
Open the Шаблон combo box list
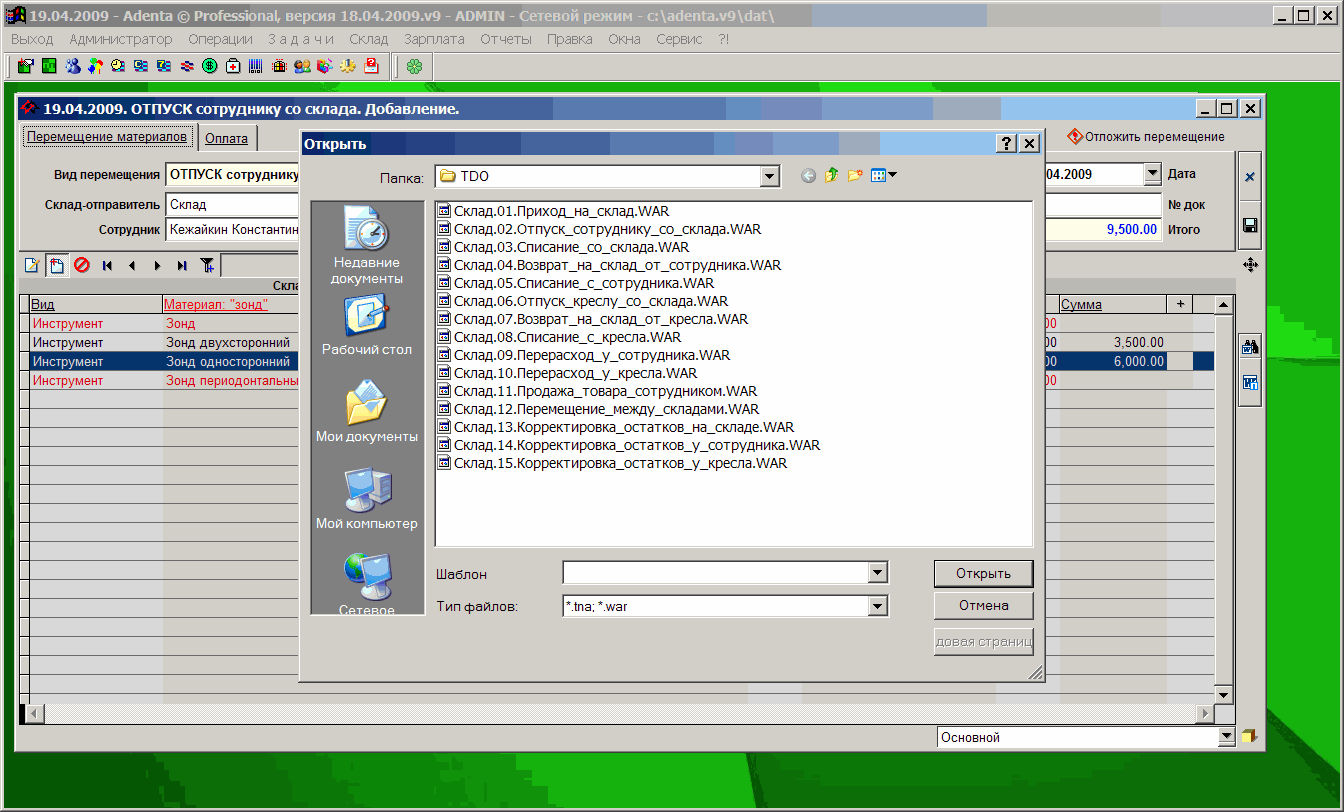878,573
